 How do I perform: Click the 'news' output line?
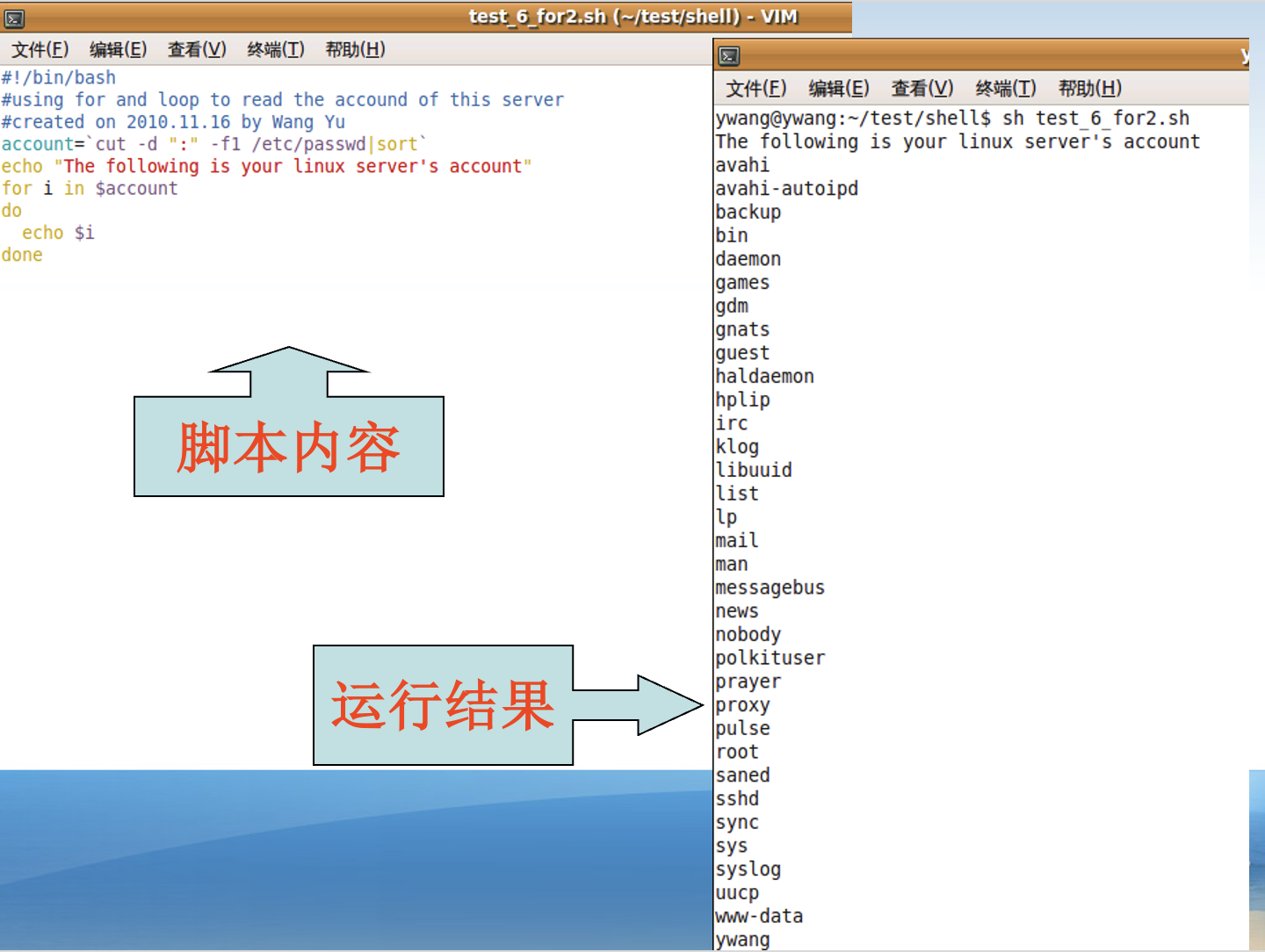pyautogui.click(x=737, y=610)
